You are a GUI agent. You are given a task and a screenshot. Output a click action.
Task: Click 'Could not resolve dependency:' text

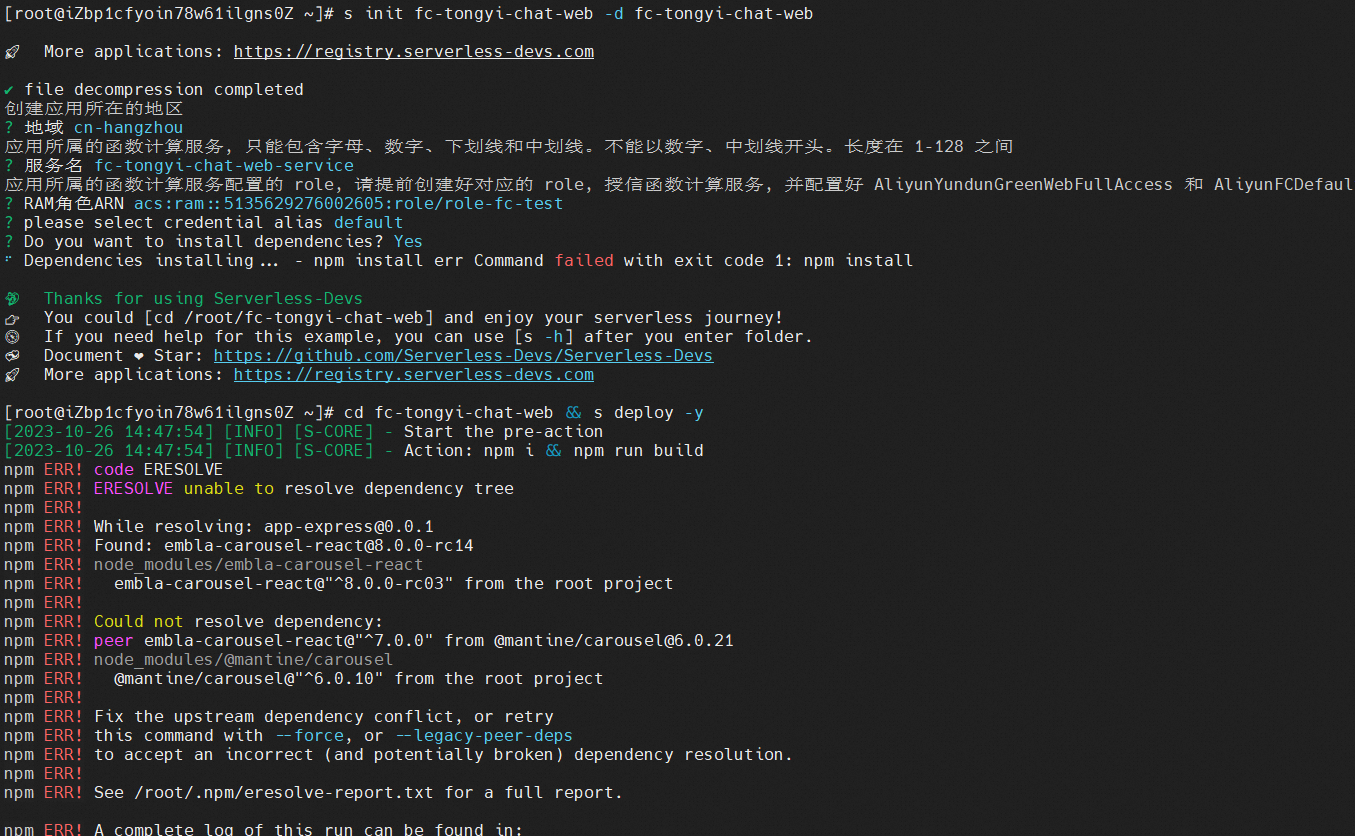(x=239, y=622)
